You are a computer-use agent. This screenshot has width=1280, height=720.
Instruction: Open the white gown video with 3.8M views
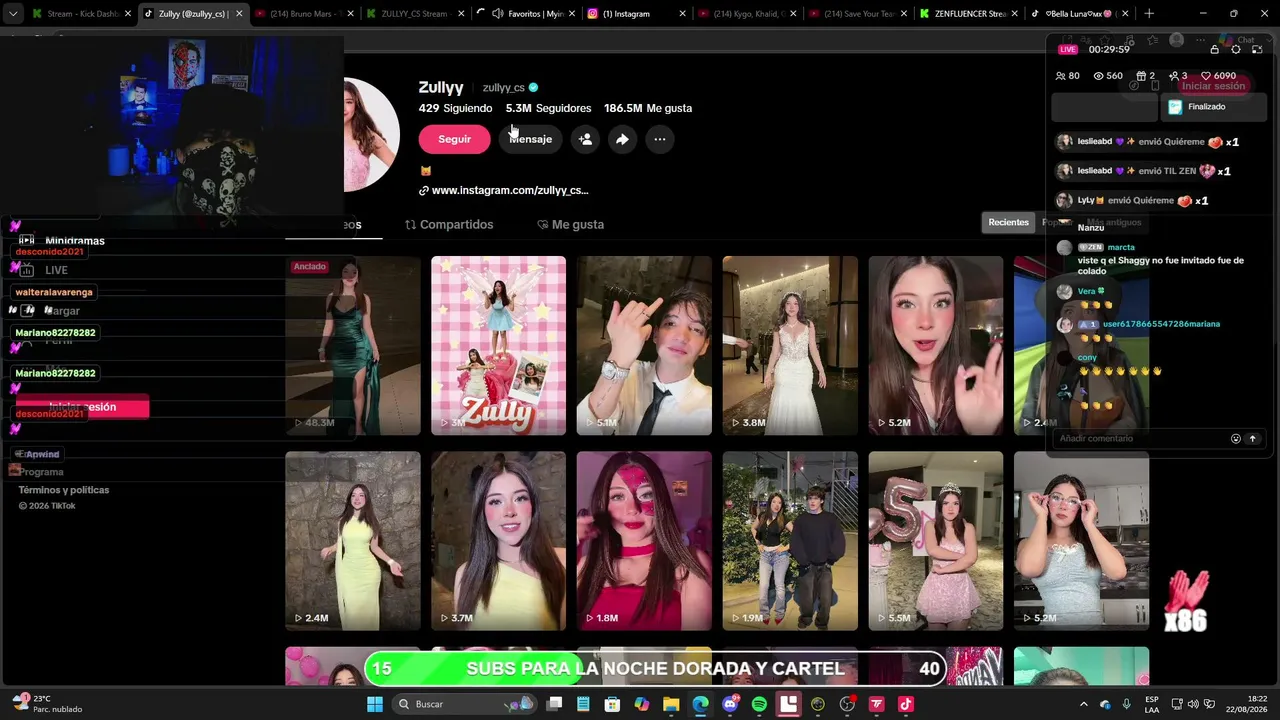coord(790,345)
